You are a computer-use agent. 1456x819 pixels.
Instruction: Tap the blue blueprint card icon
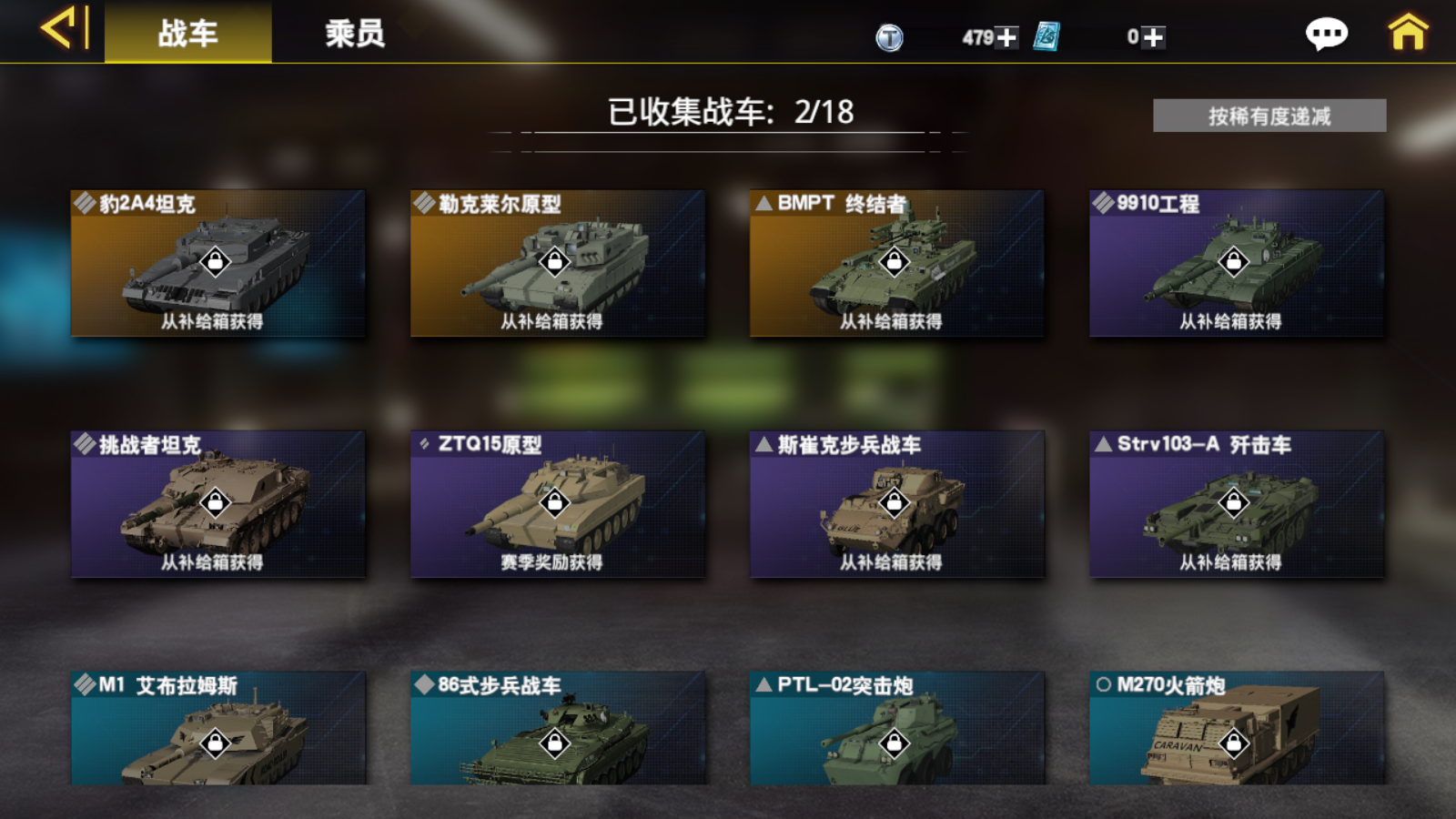[1046, 36]
